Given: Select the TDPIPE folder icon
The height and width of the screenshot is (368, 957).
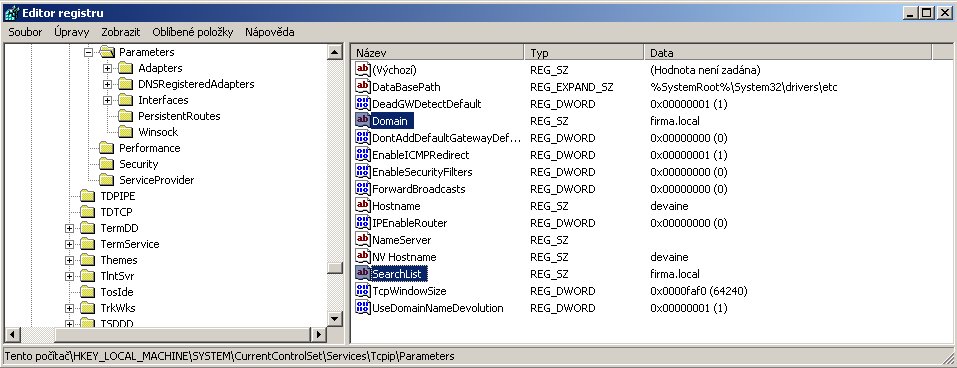Looking at the screenshot, I should tap(88, 196).
